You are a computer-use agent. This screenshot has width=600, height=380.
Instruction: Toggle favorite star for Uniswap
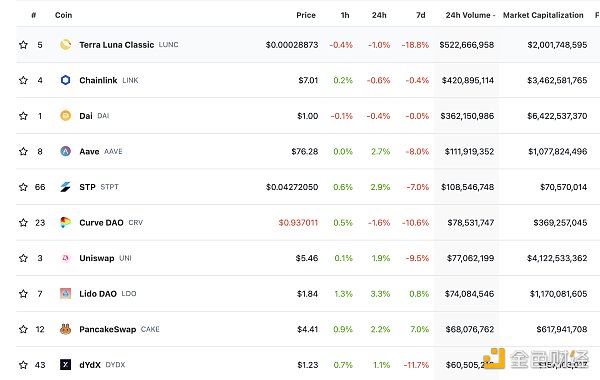point(23,258)
